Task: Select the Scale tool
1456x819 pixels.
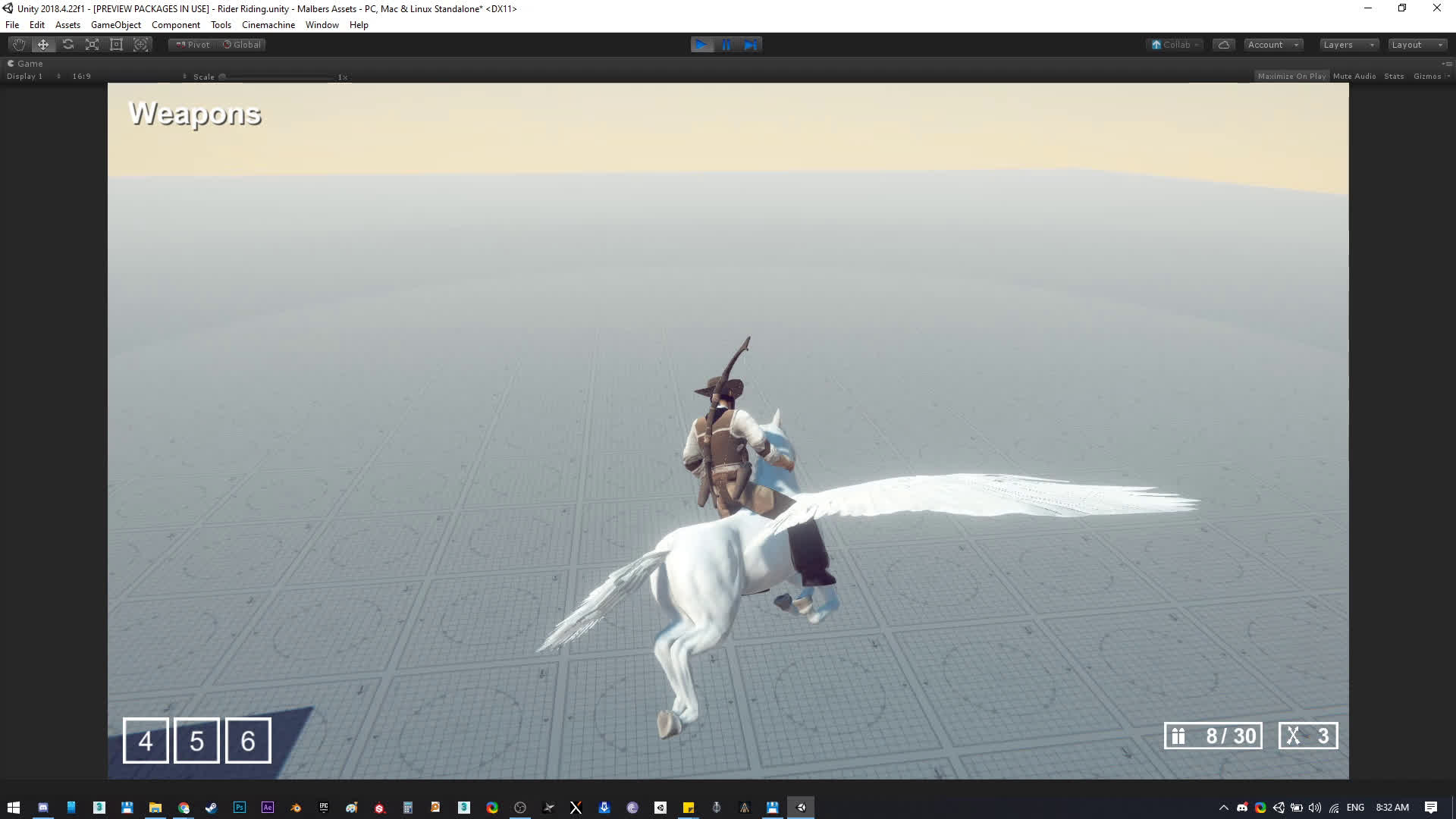Action: point(93,45)
